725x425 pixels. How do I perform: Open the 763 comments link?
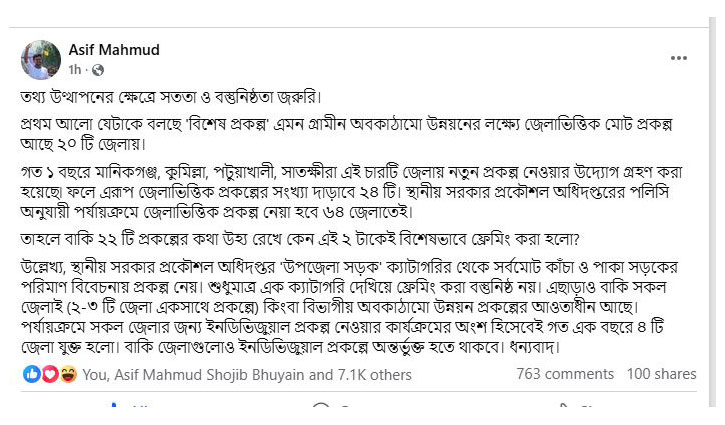(565, 374)
